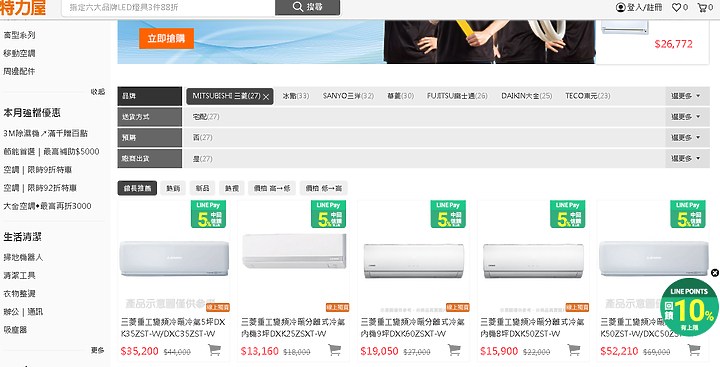This screenshot has height=367, width=720.
Task: Open 移動空調 sidebar link
Action: [x=19, y=53]
